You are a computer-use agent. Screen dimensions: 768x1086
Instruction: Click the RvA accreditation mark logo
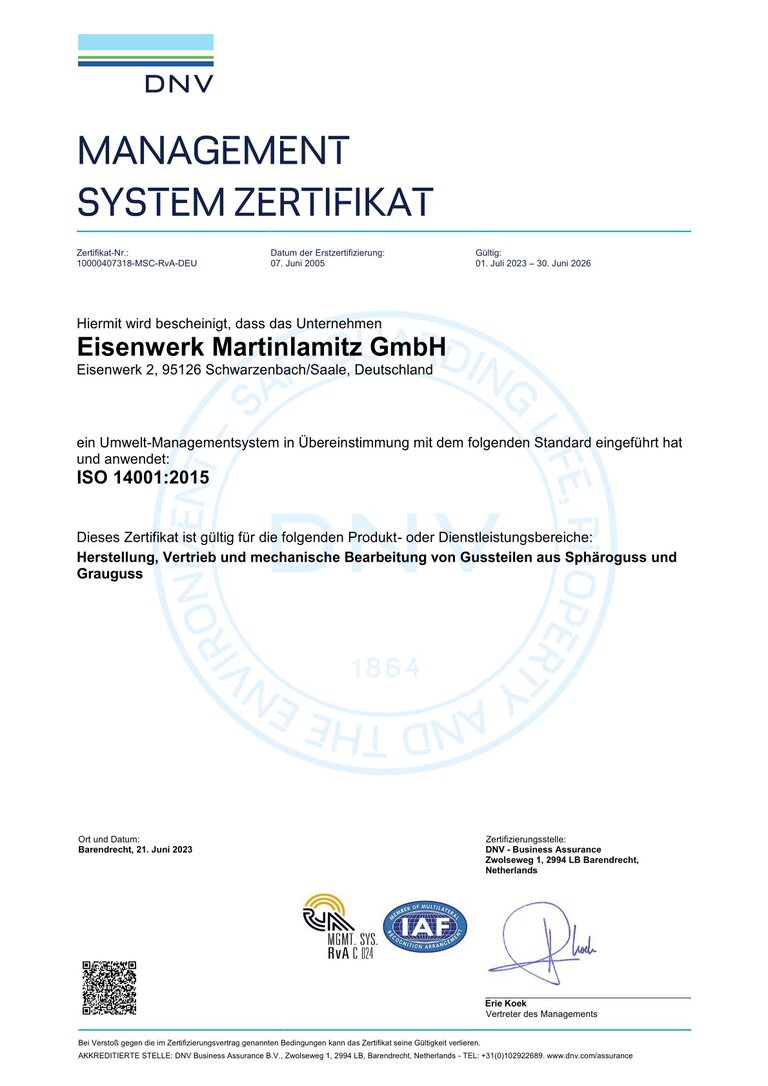[x=340, y=926]
